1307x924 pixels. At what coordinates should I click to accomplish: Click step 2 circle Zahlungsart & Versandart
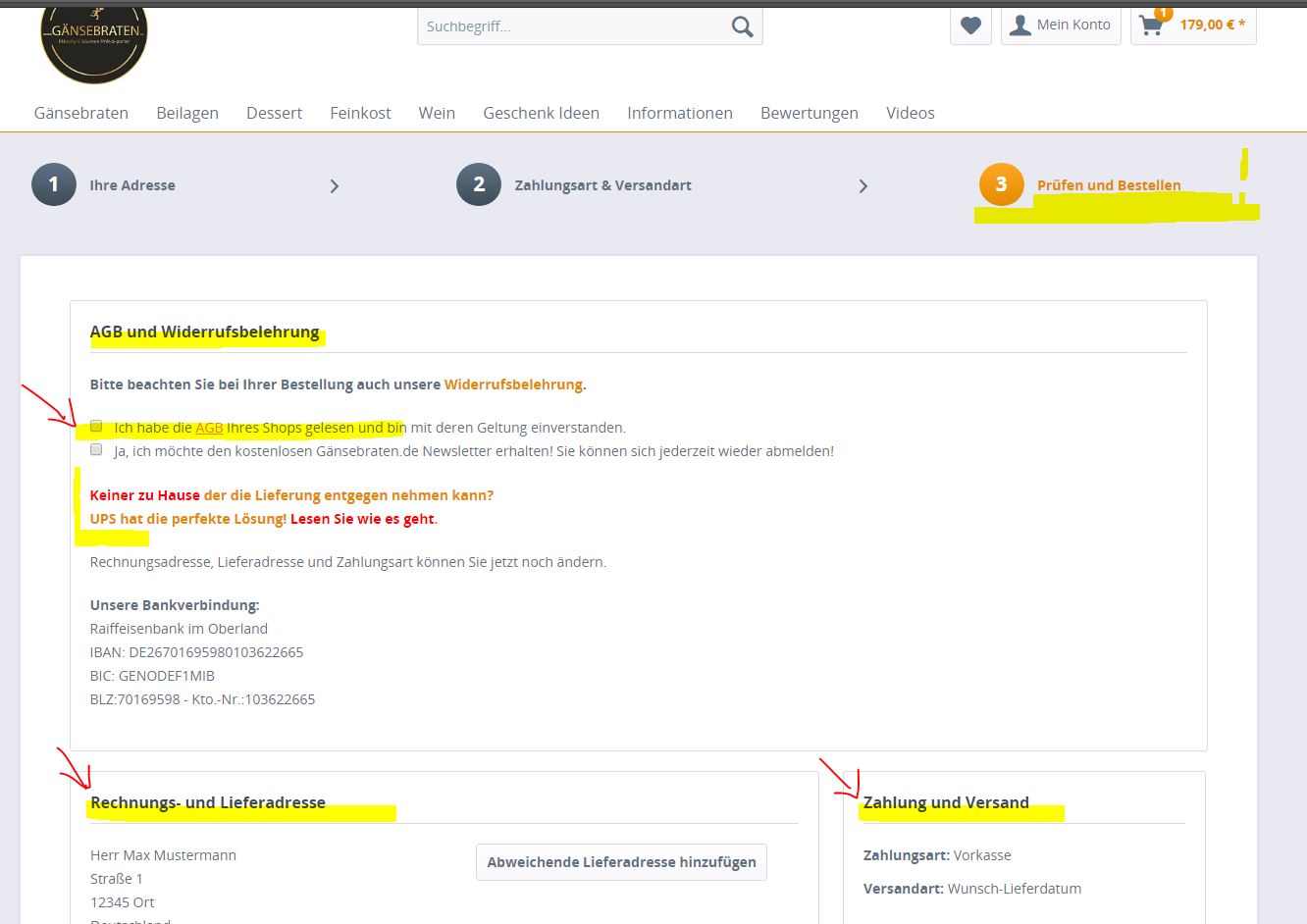[x=479, y=184]
